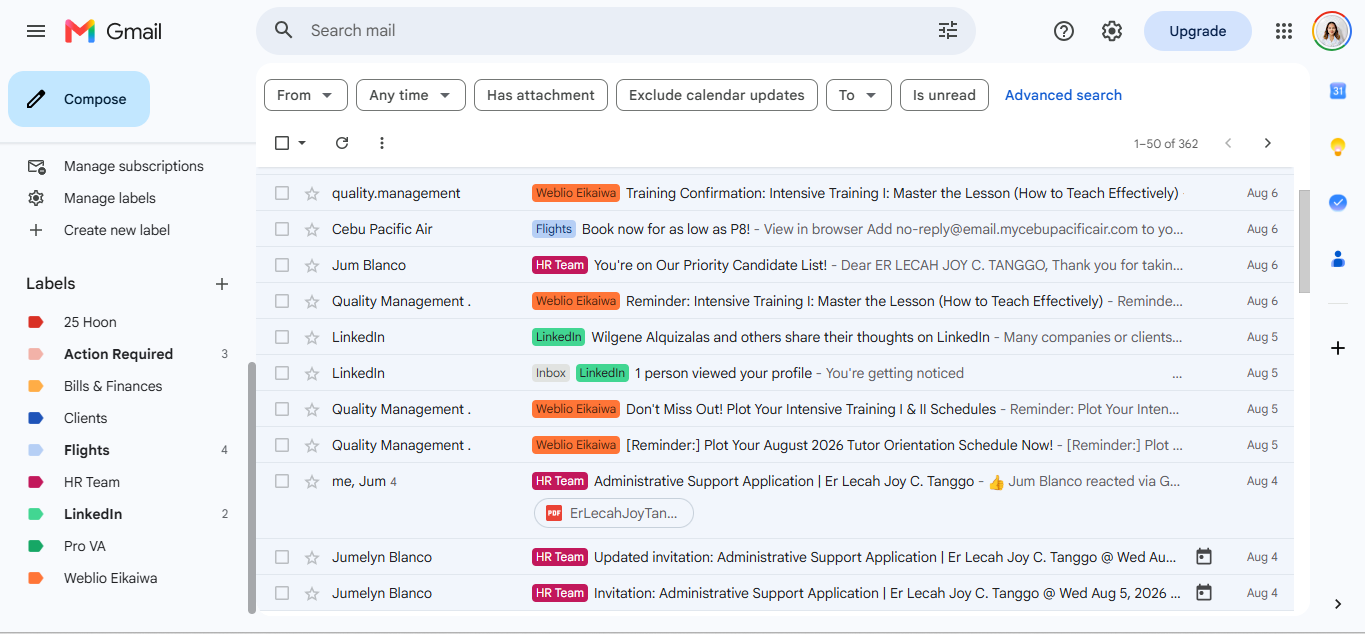Tick checkbox for the me, Jum email
This screenshot has height=634, width=1365.
[282, 481]
